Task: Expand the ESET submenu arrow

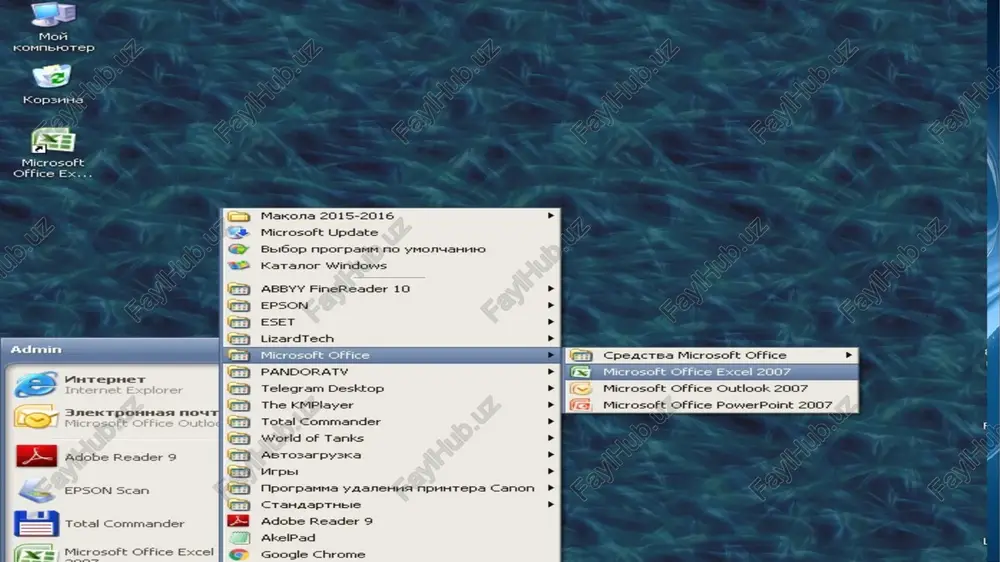Action: [550, 322]
